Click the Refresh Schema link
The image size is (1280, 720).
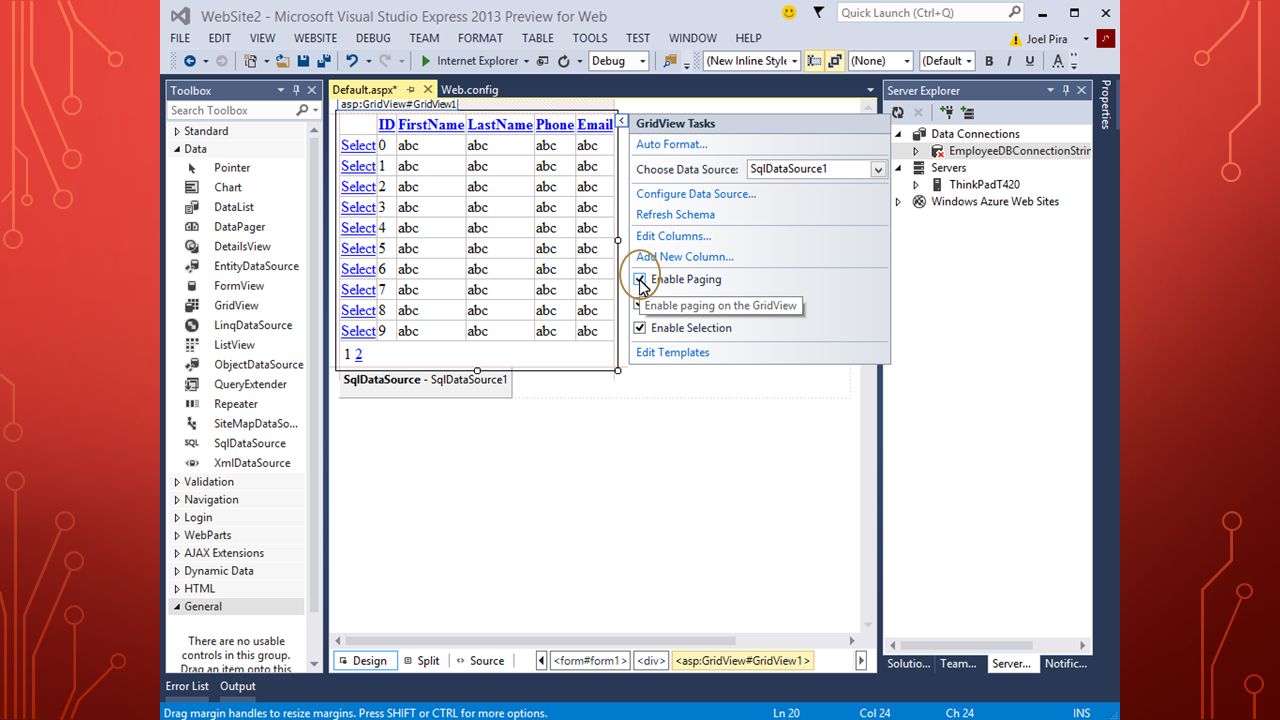(x=675, y=215)
